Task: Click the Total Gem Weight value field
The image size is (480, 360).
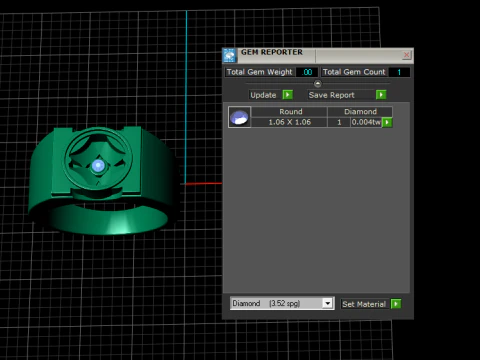Action: tap(307, 72)
